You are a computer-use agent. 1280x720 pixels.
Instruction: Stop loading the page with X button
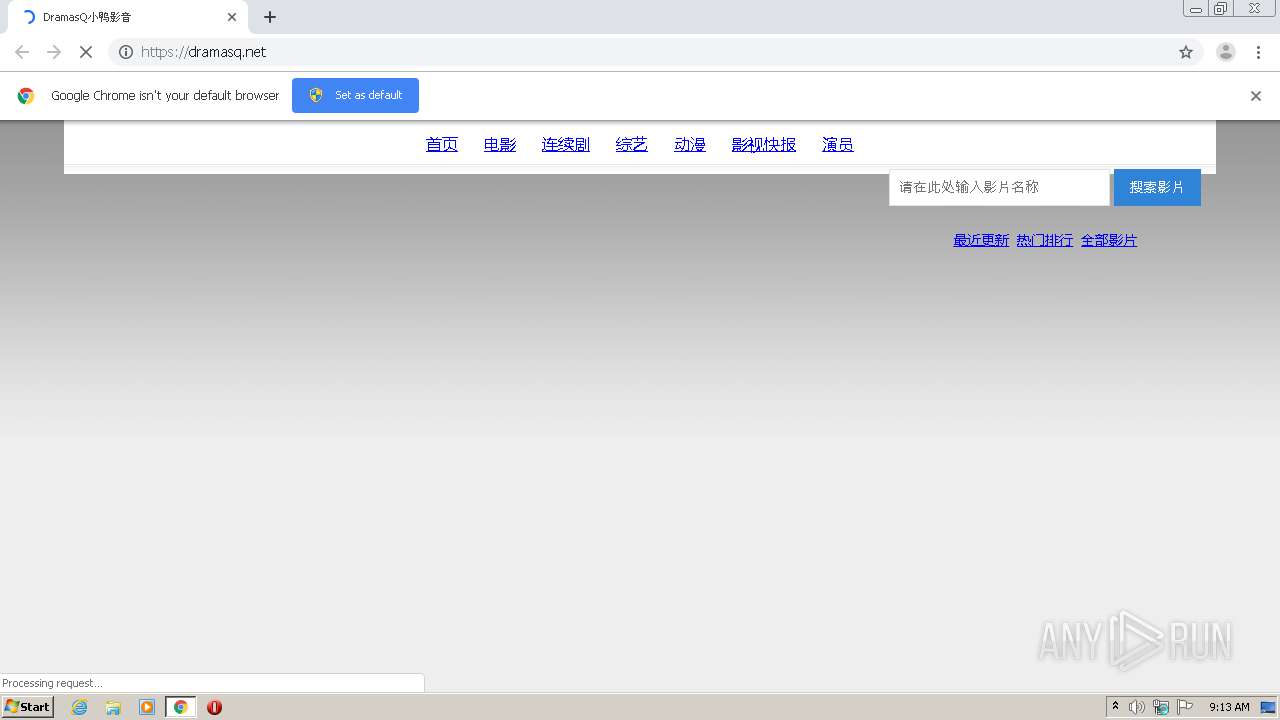tap(86, 52)
